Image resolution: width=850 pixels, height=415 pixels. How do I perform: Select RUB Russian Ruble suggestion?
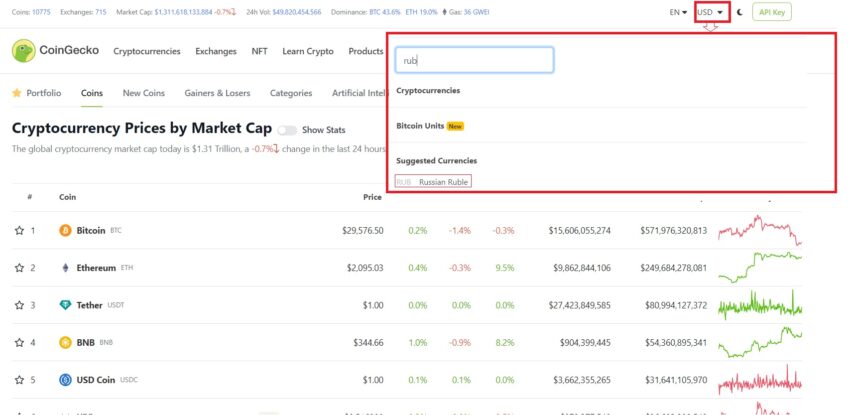(x=433, y=182)
